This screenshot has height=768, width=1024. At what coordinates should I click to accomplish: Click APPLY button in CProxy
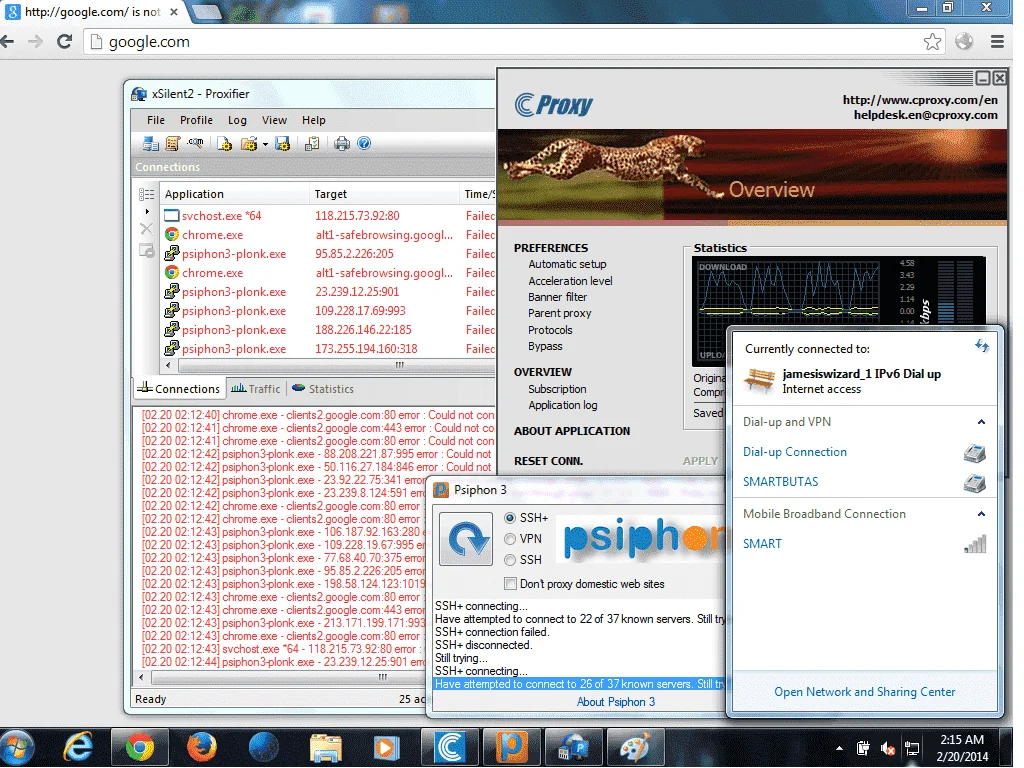point(700,461)
